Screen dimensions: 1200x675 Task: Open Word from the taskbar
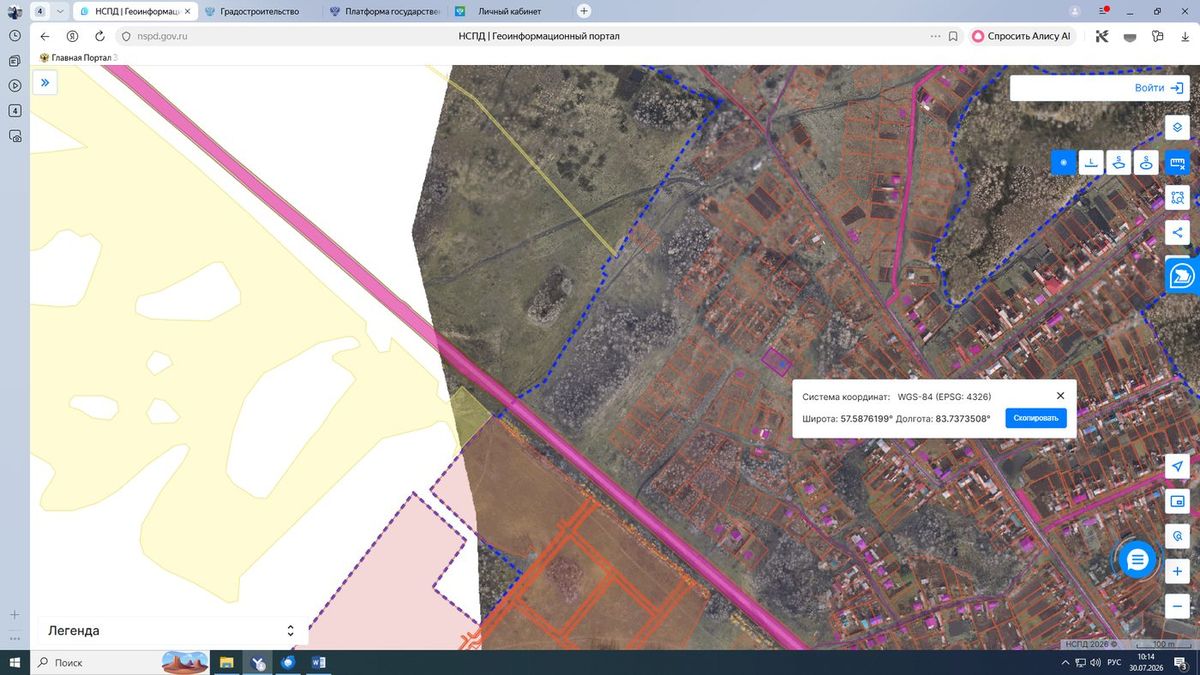pyautogui.click(x=319, y=663)
